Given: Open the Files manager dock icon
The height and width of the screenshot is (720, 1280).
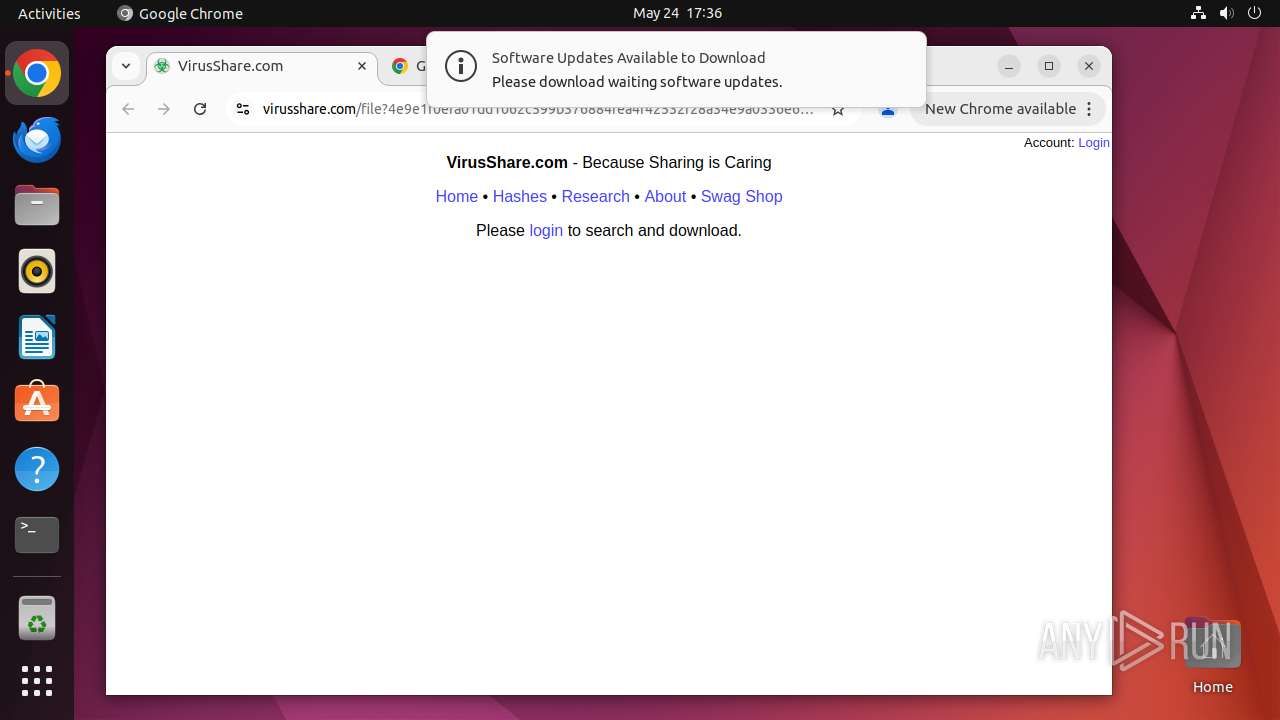Looking at the screenshot, I should [x=37, y=206].
